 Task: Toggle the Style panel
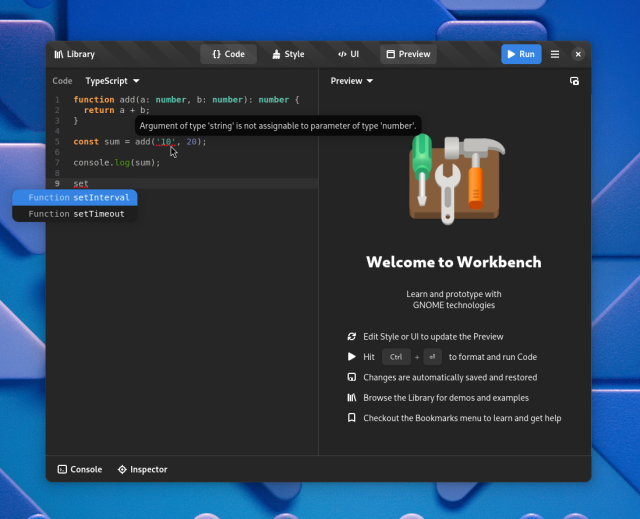(288, 54)
